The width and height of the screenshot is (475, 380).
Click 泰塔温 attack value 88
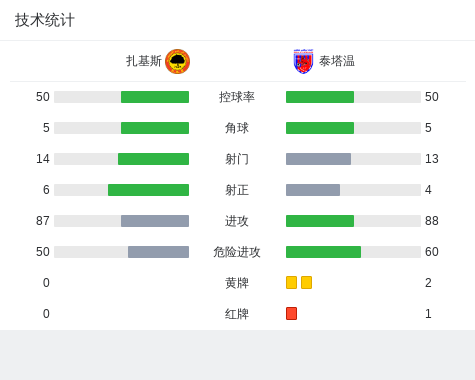point(432,221)
